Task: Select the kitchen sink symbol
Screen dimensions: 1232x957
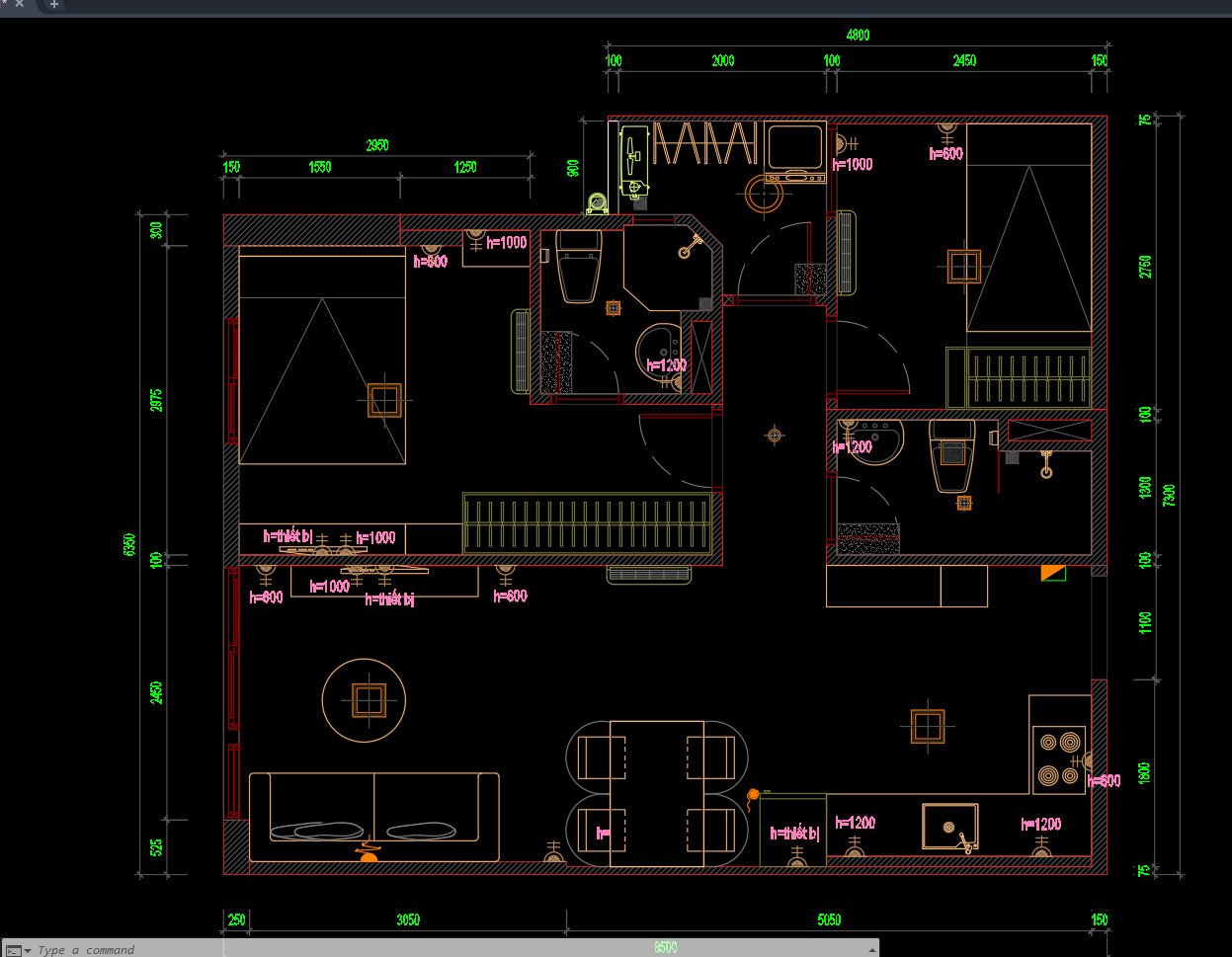Action: pos(949,827)
